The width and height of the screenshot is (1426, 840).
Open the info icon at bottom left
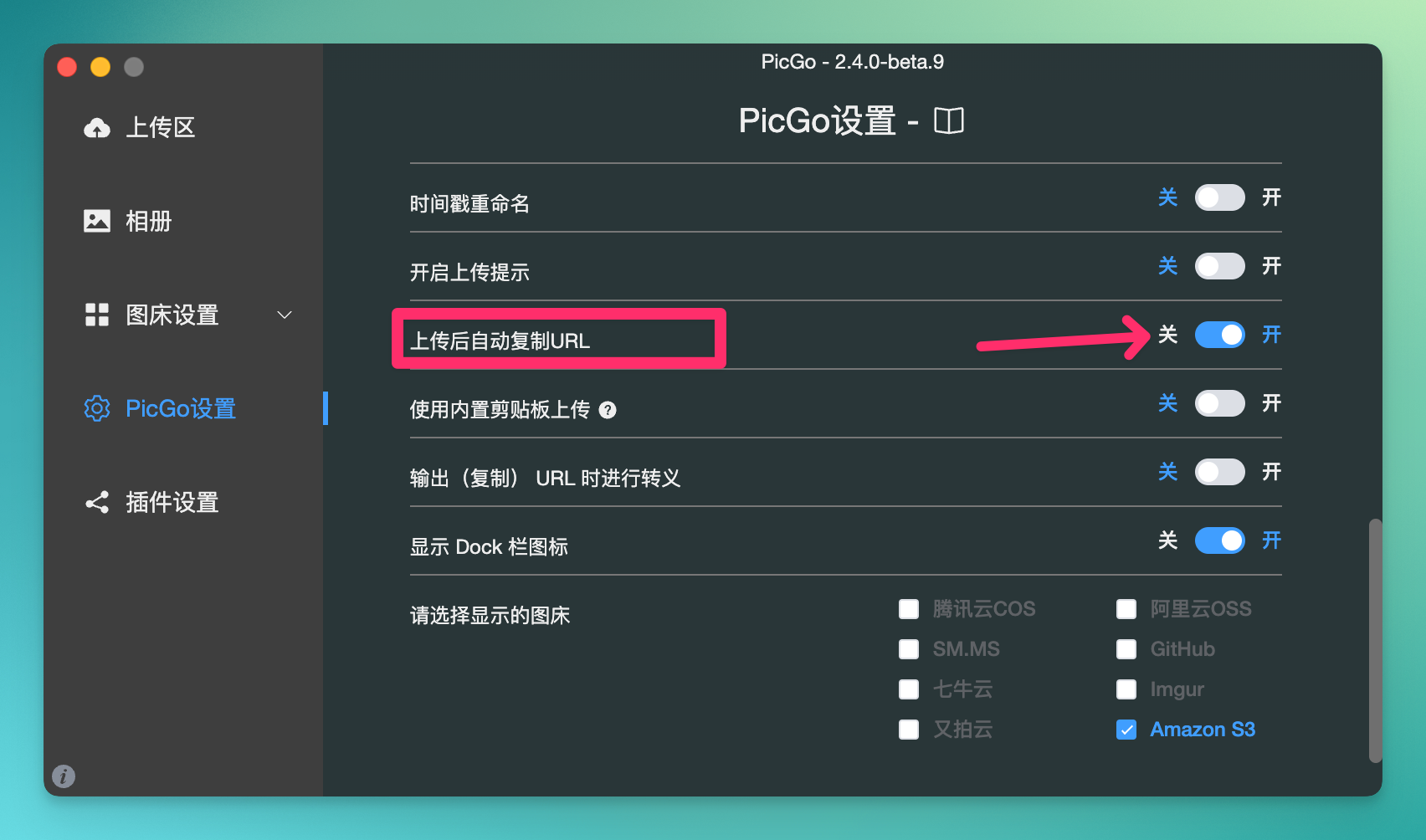(x=64, y=776)
